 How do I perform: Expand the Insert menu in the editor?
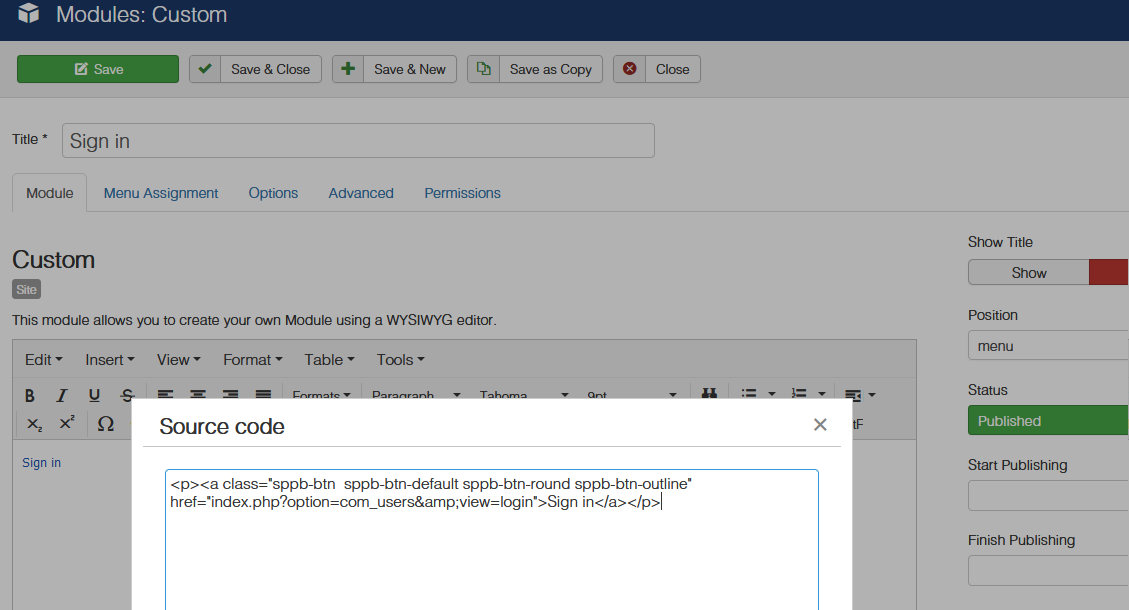click(110, 359)
